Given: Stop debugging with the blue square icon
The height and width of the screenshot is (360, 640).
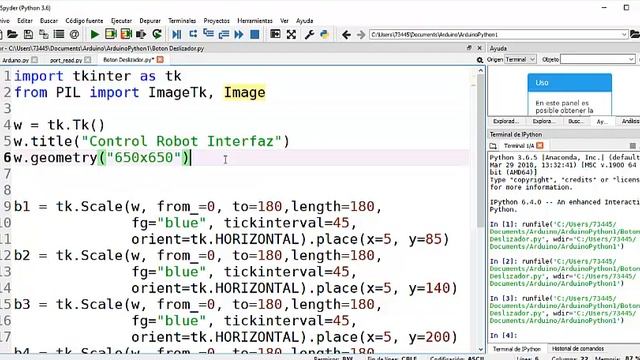Looking at the screenshot, I should click(255, 35).
